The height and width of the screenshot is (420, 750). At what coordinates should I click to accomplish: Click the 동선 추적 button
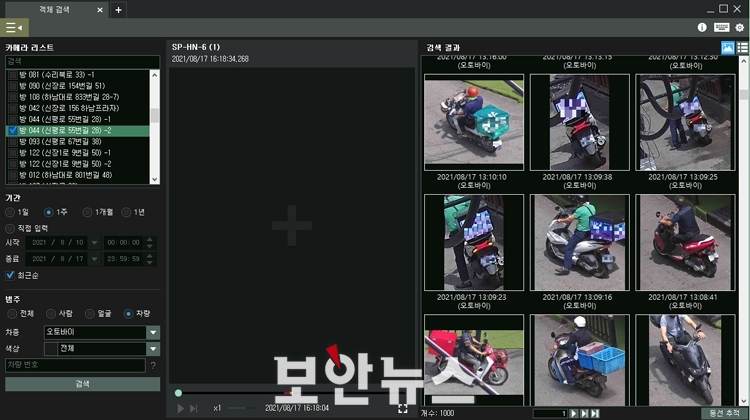[724, 413]
